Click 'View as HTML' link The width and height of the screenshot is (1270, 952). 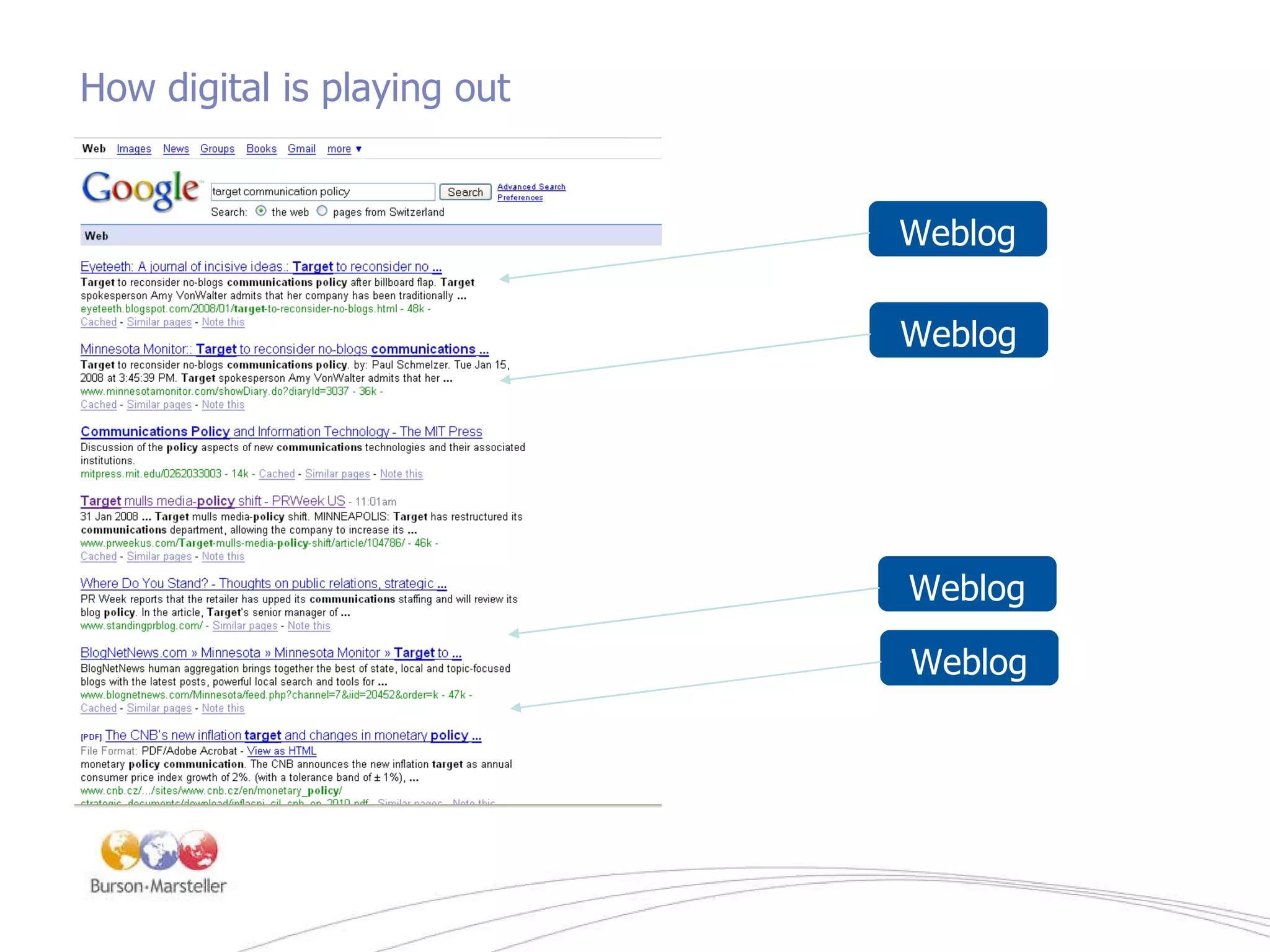pos(282,751)
